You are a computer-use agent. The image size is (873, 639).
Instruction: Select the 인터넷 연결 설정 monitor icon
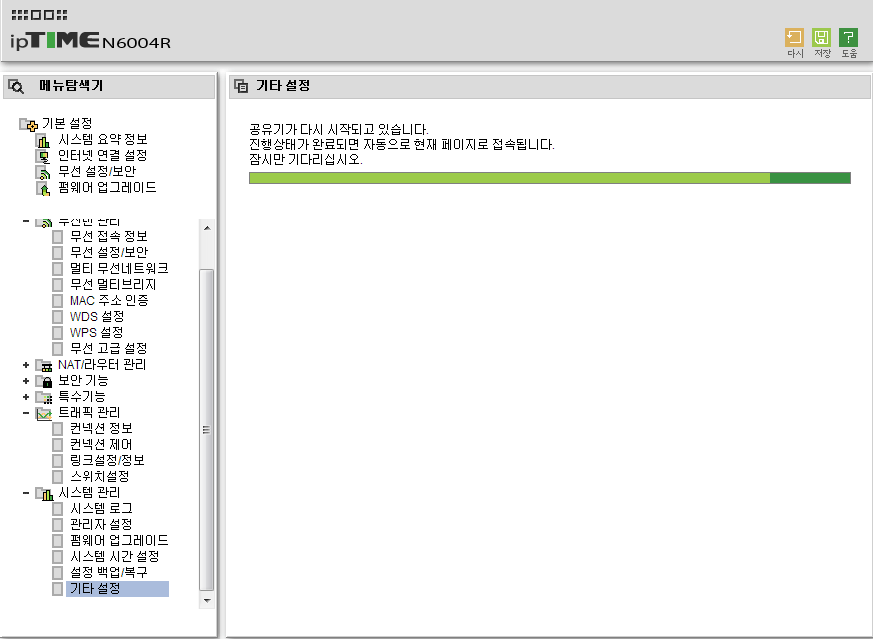(x=43, y=156)
